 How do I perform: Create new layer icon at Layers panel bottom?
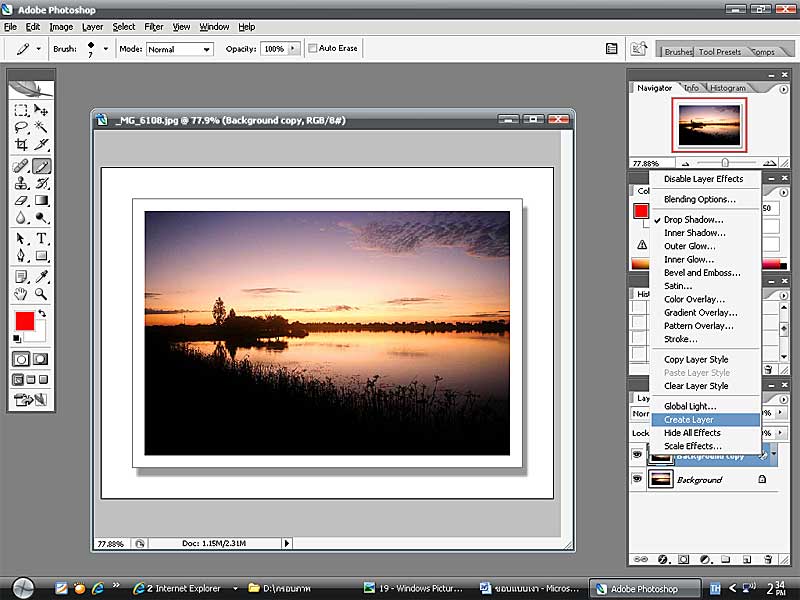click(x=747, y=559)
